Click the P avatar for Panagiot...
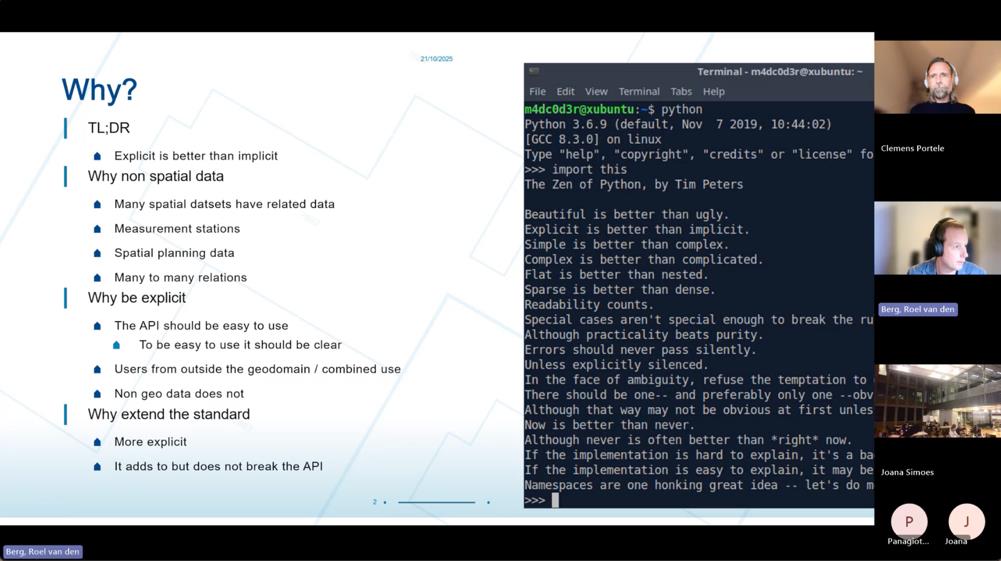This screenshot has height=561, width=1001. [908, 521]
